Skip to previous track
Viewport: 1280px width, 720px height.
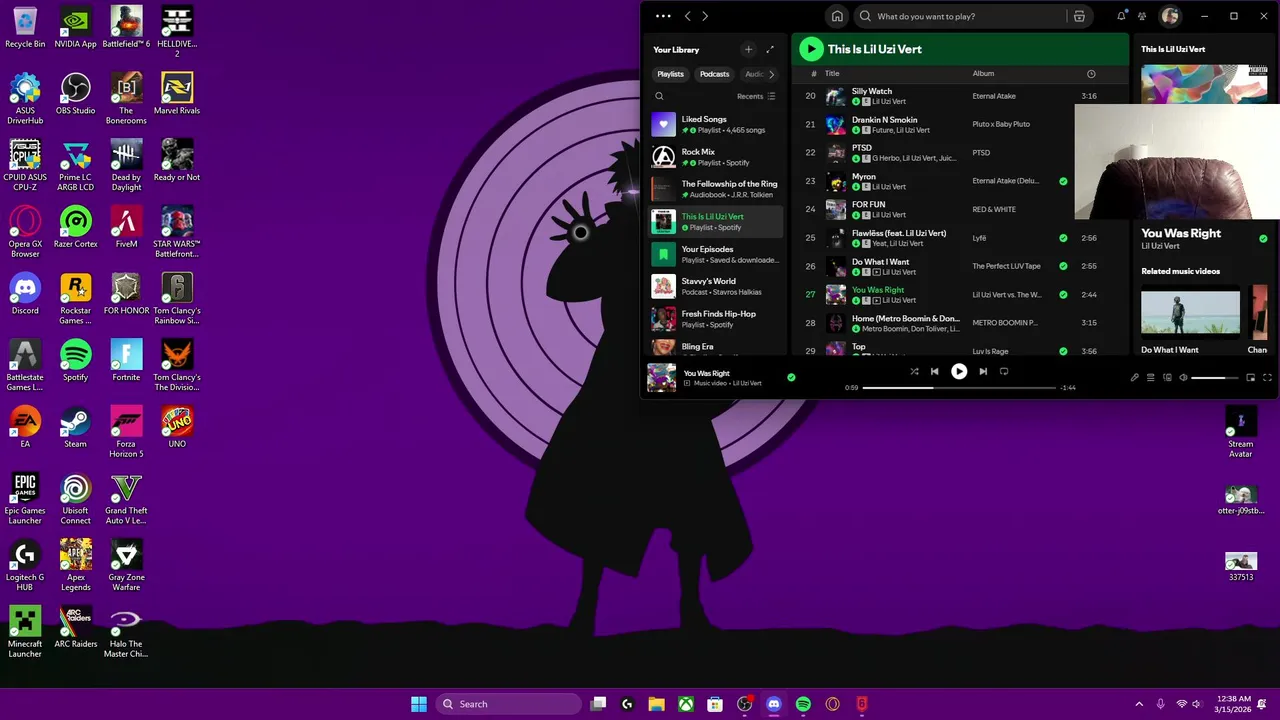[x=935, y=371]
